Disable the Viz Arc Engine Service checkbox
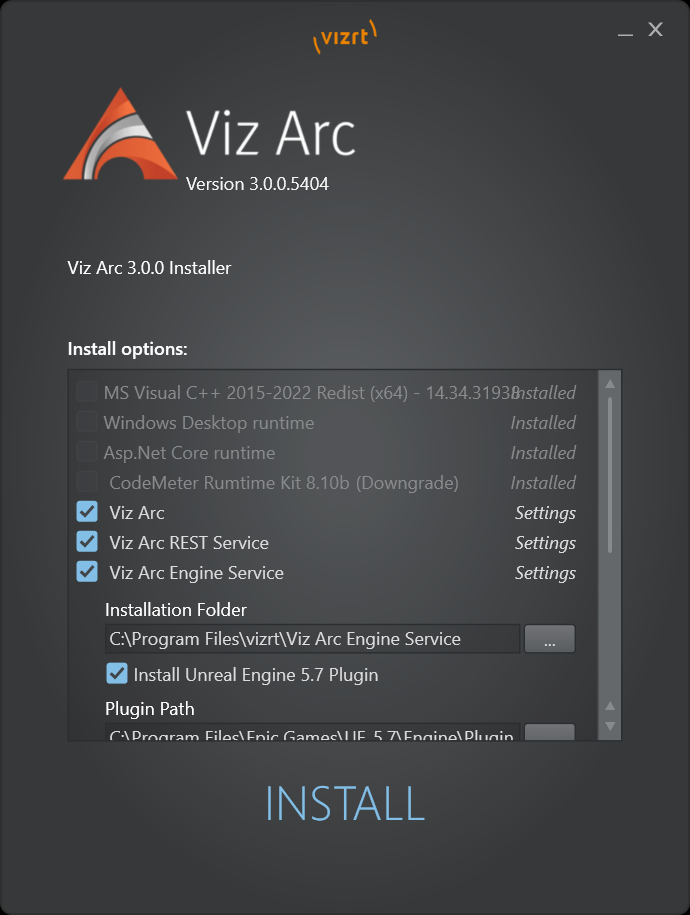The image size is (690, 915). point(87,572)
